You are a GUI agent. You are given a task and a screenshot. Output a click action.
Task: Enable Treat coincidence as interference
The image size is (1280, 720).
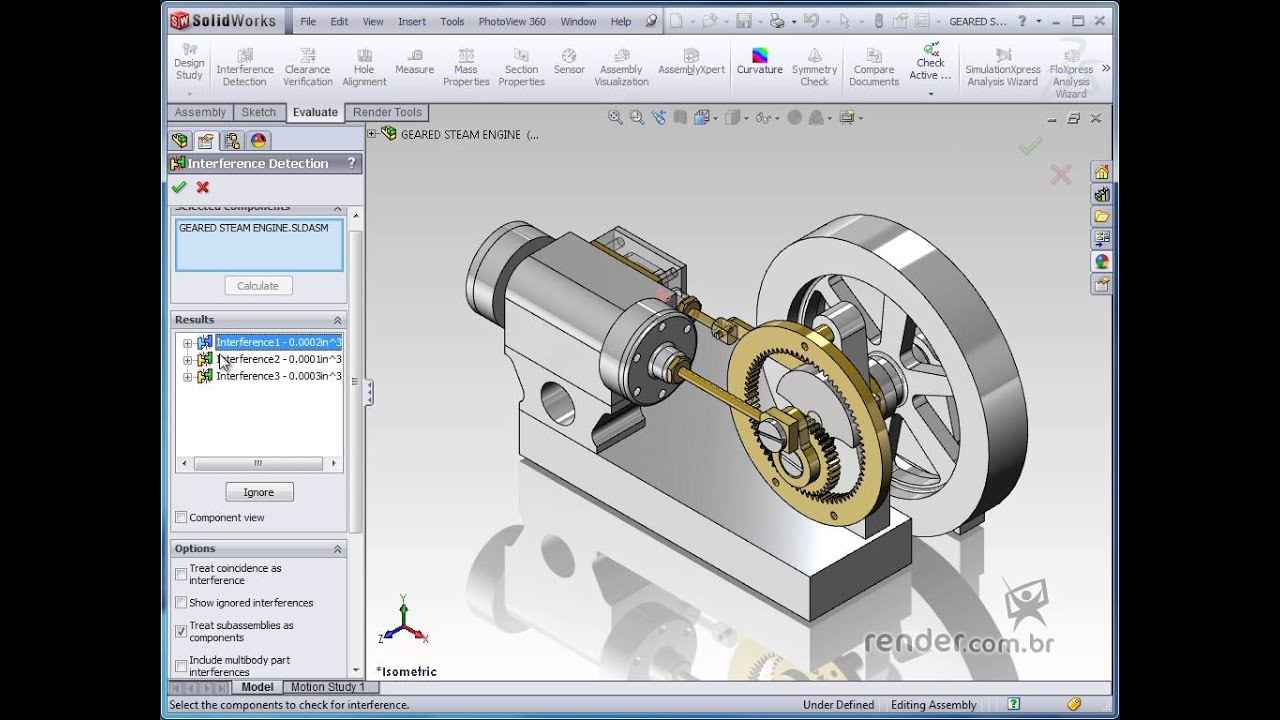pyautogui.click(x=181, y=574)
